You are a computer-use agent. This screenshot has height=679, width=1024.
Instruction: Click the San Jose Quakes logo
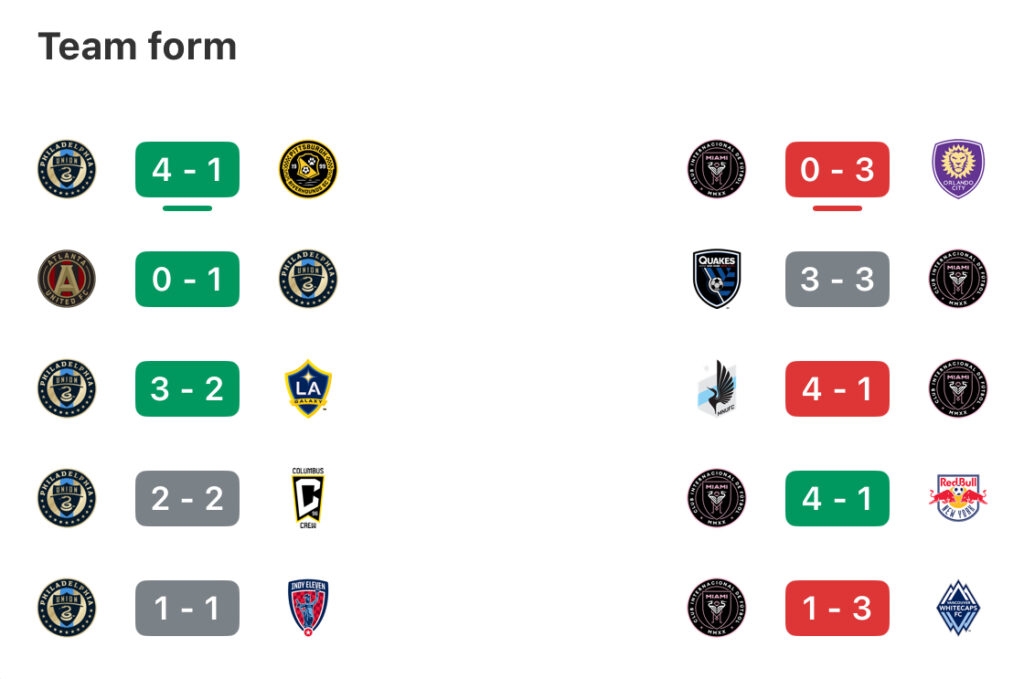pyautogui.click(x=716, y=279)
